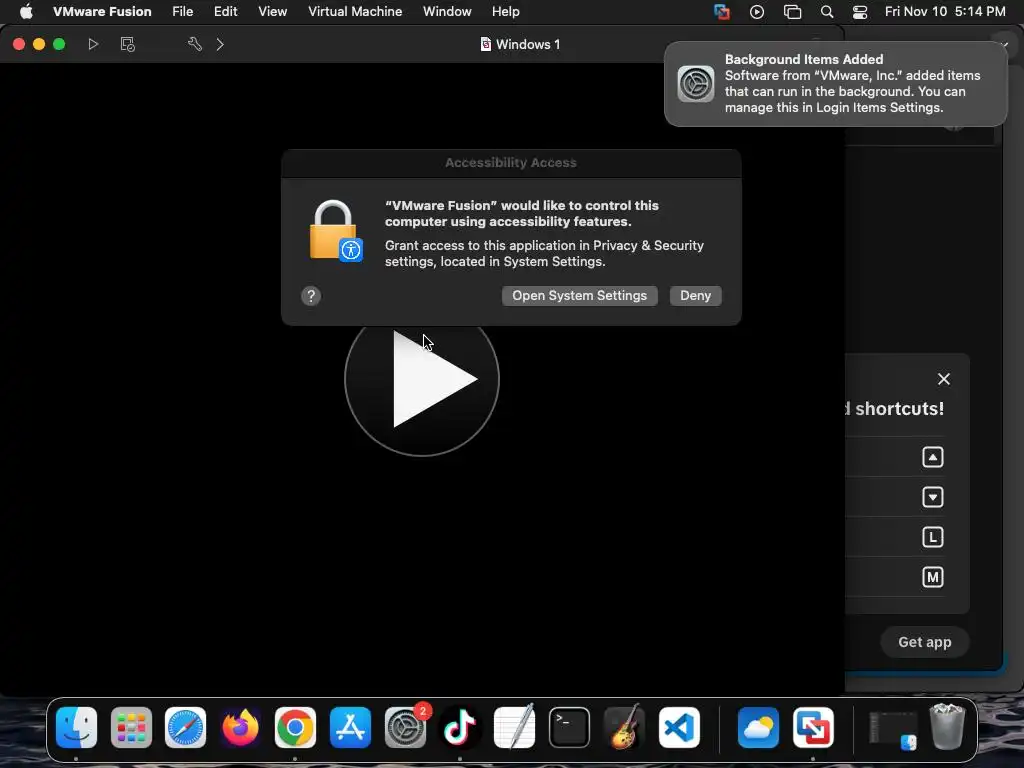Click VMware Fusion icon in the Dock
The width and height of the screenshot is (1024, 768).
click(813, 728)
